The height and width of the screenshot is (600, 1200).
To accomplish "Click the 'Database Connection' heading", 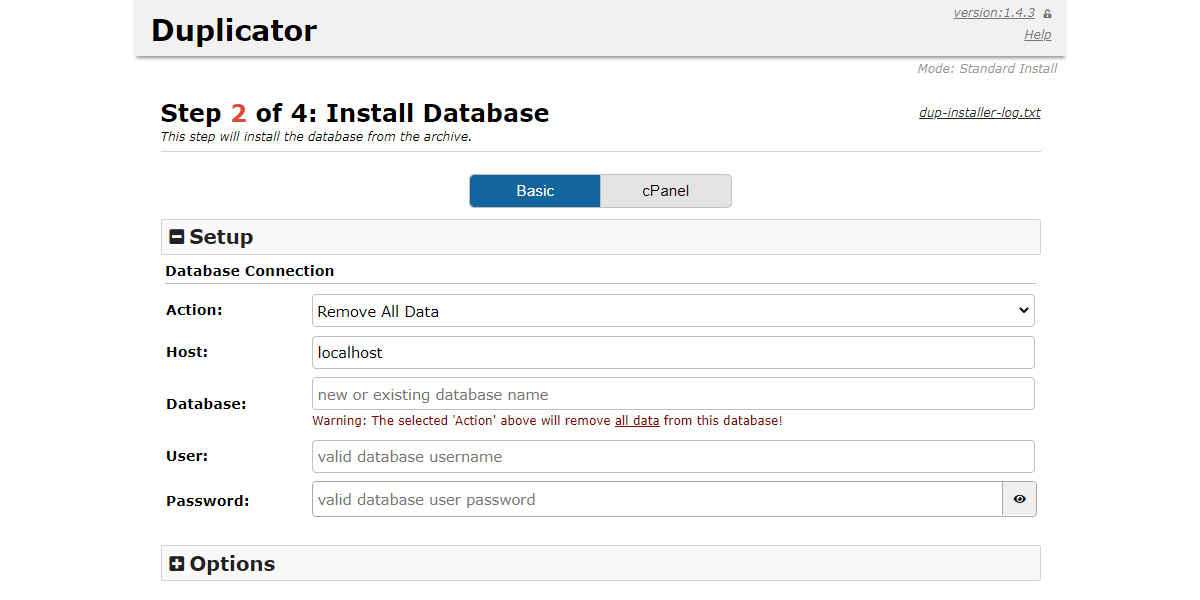I will coord(250,271).
